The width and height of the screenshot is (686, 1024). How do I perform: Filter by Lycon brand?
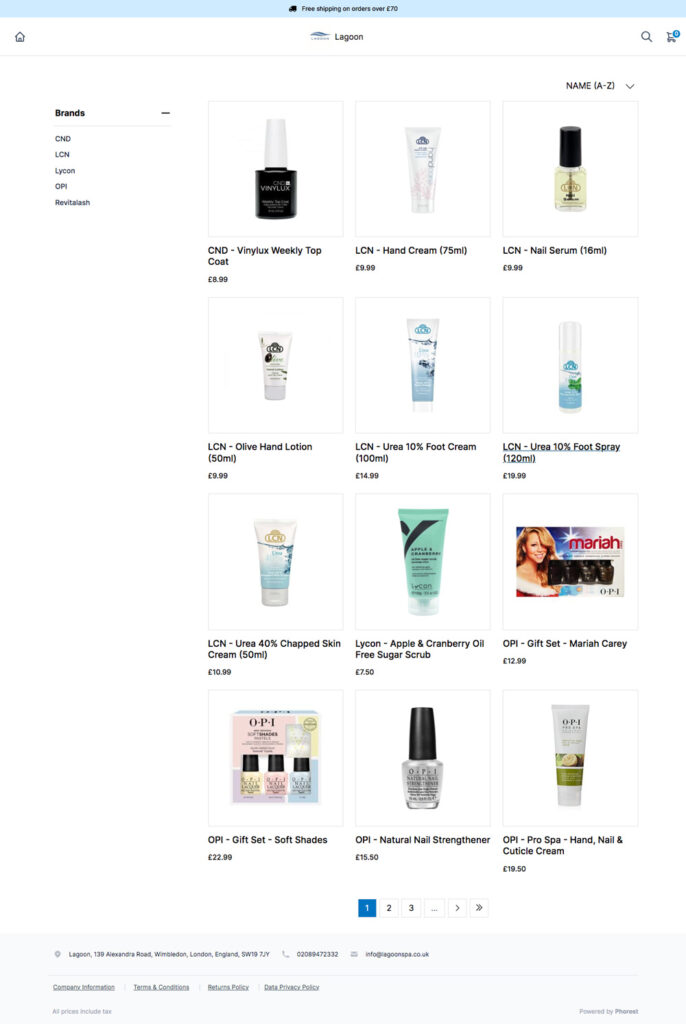65,170
